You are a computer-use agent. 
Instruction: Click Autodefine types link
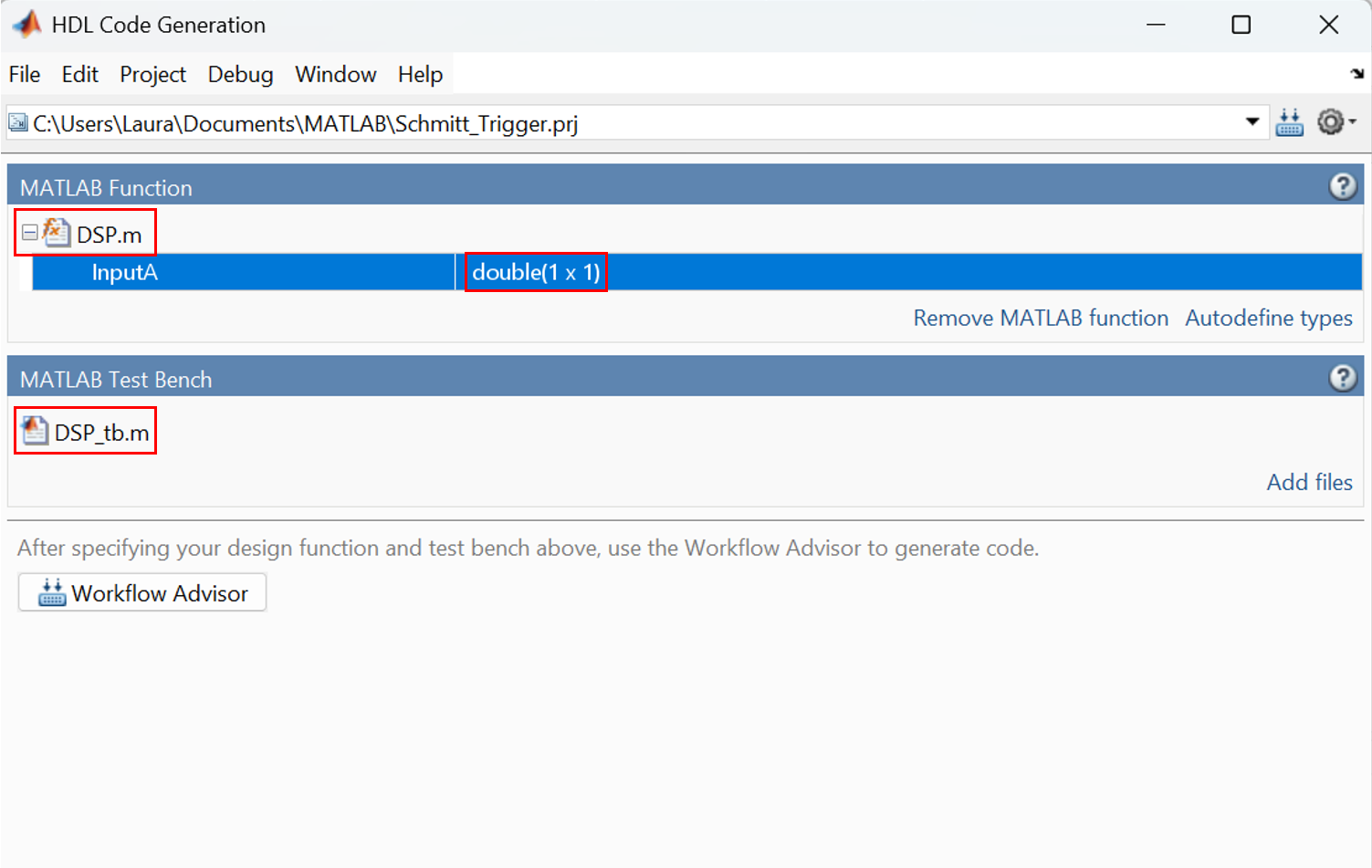click(1269, 318)
